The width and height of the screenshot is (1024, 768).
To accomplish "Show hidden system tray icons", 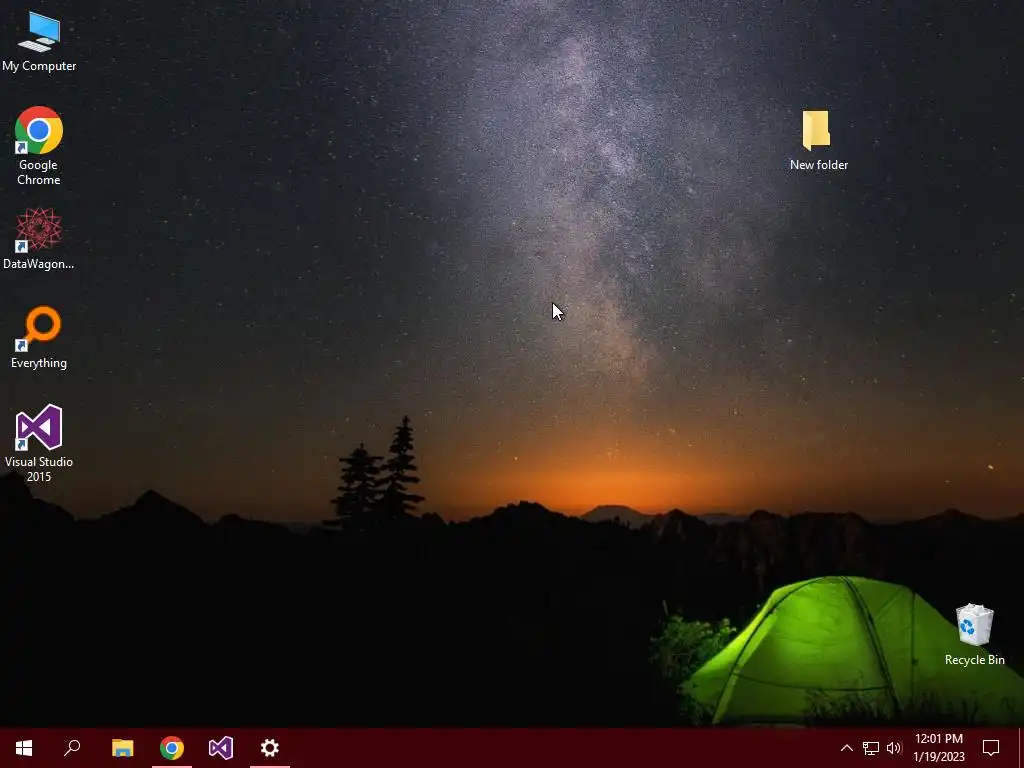I will coord(846,748).
